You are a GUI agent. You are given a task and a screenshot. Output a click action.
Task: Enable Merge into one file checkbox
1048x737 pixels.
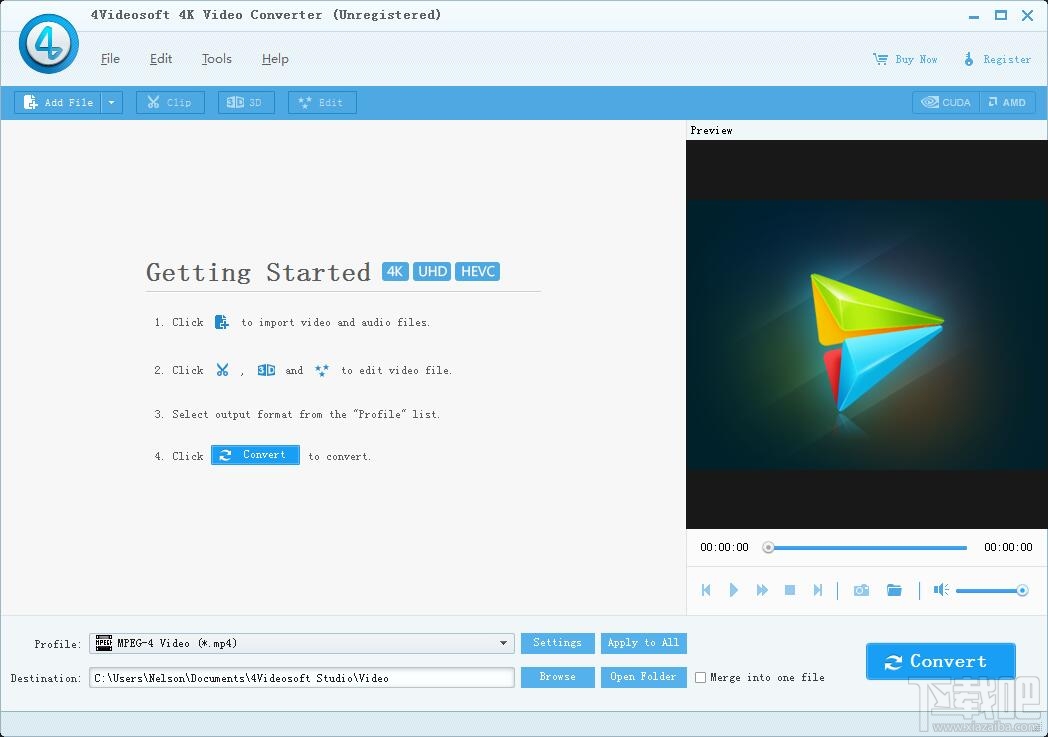[700, 678]
